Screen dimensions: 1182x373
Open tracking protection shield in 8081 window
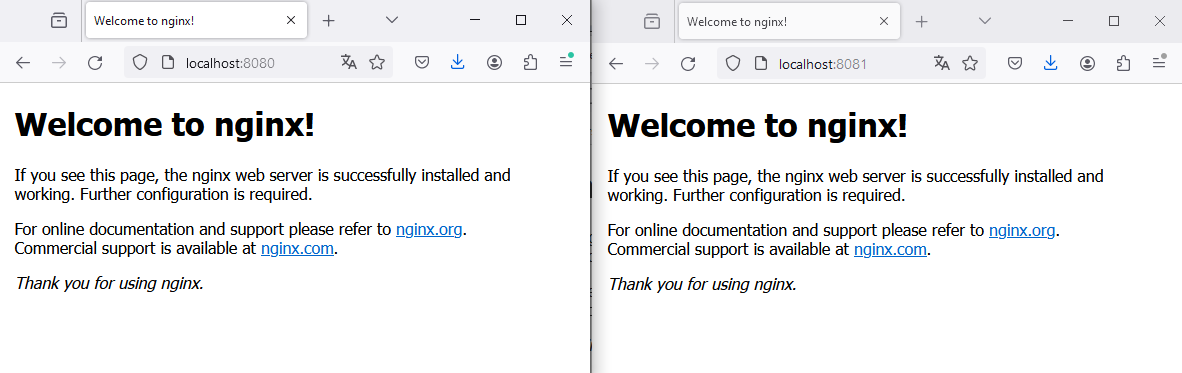pyautogui.click(x=733, y=63)
